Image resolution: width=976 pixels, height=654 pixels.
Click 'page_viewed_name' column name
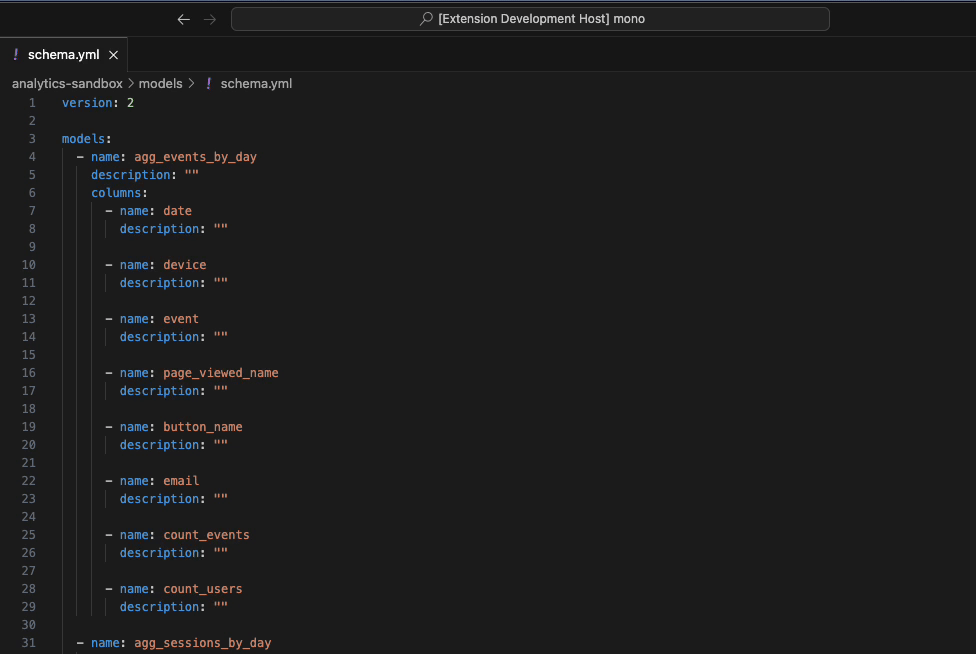pyautogui.click(x=220, y=373)
